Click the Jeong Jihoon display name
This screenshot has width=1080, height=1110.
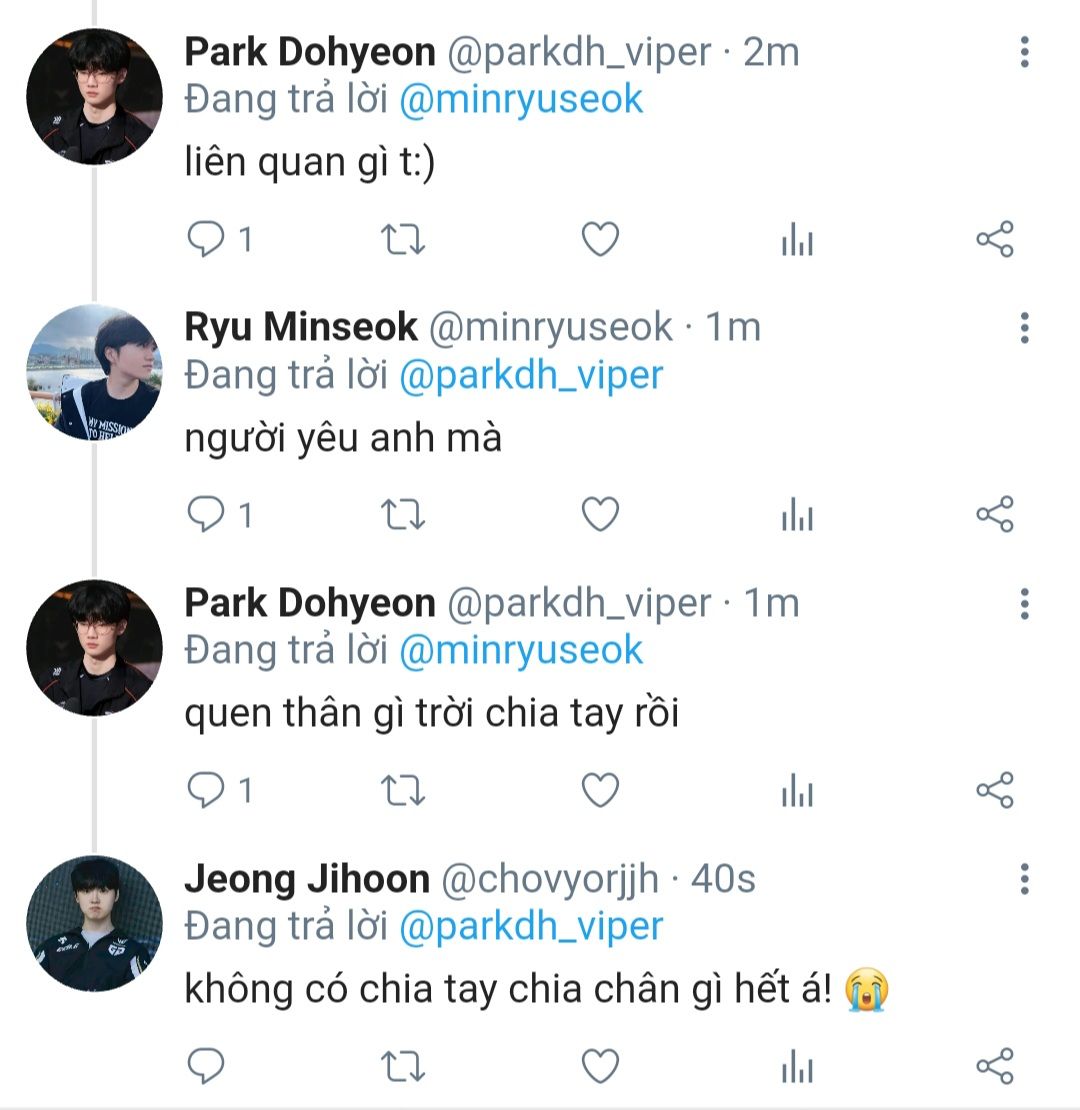[307, 880]
